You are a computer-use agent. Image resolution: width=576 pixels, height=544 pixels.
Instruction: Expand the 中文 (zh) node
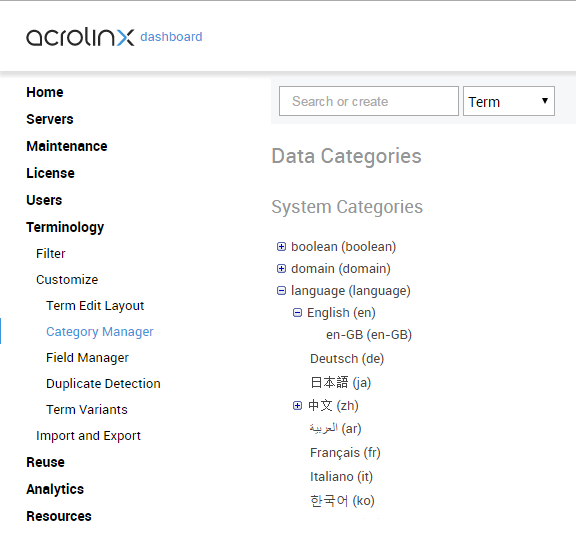point(297,405)
